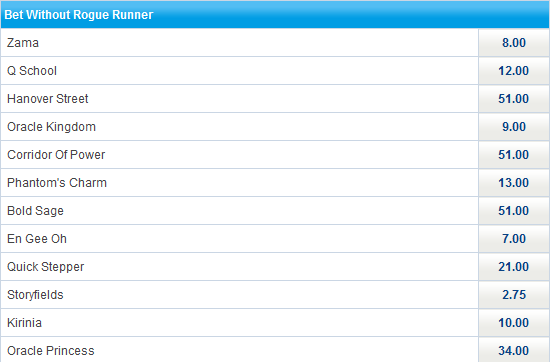The height and width of the screenshot is (362, 552).
Task: Select En Gee Oh 7.00 odds
Action: pos(514,239)
